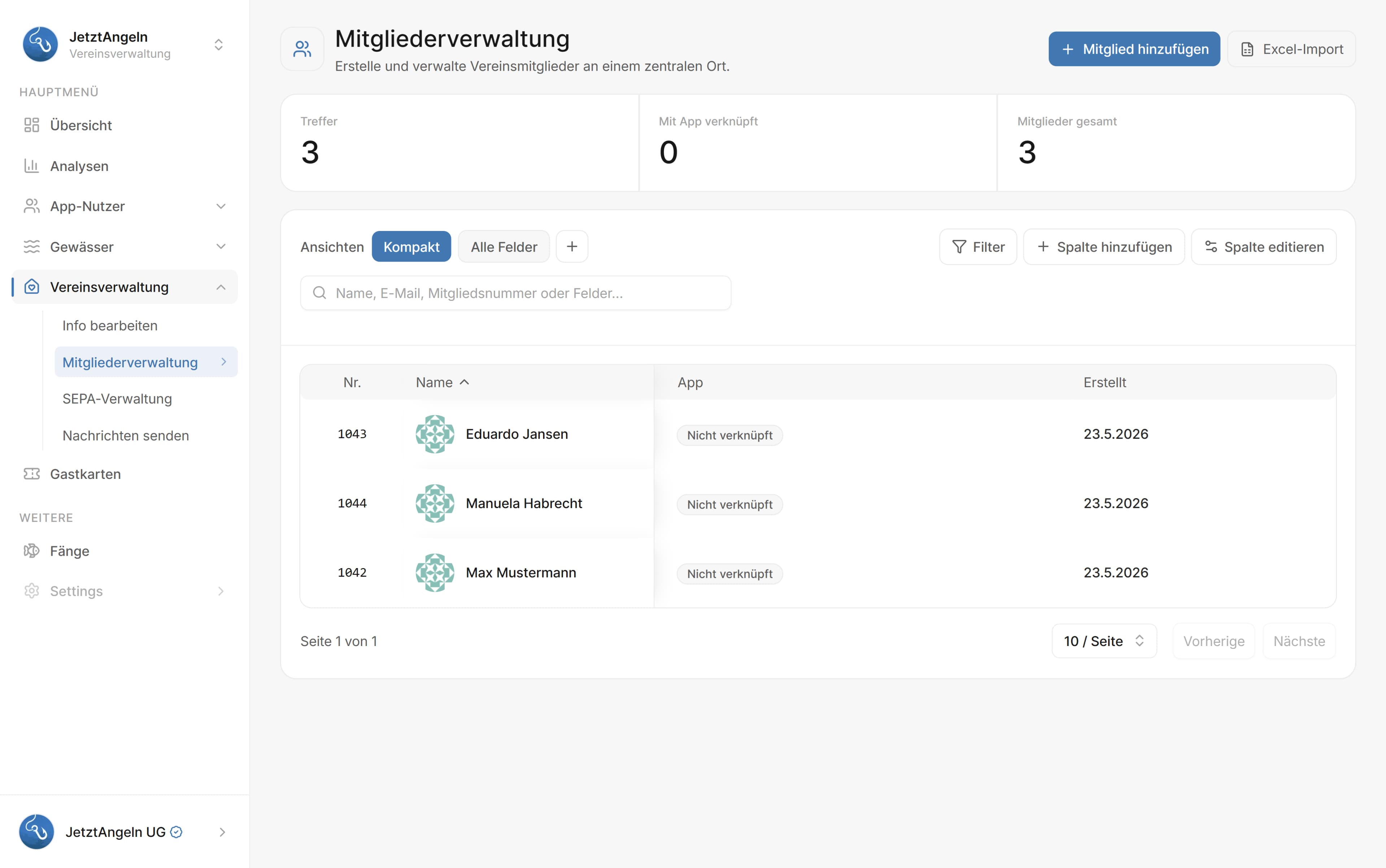Click Spalte editieren

tap(1264, 247)
